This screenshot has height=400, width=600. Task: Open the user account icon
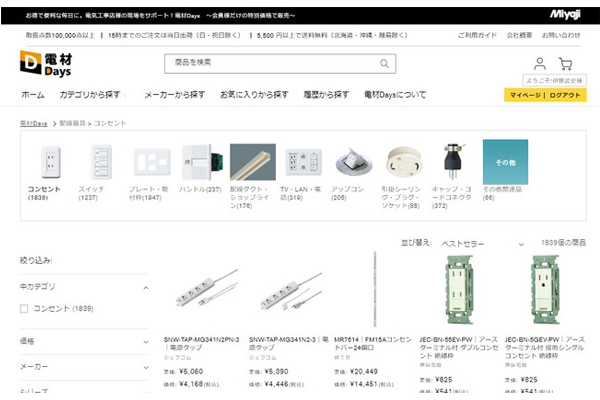point(540,63)
